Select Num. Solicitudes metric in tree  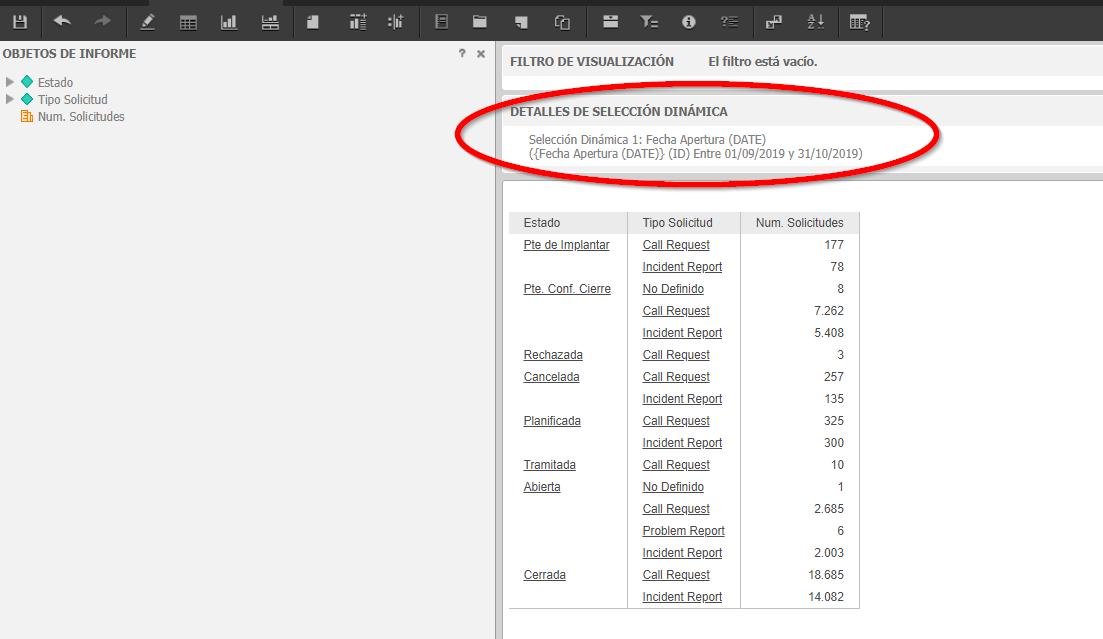81,117
